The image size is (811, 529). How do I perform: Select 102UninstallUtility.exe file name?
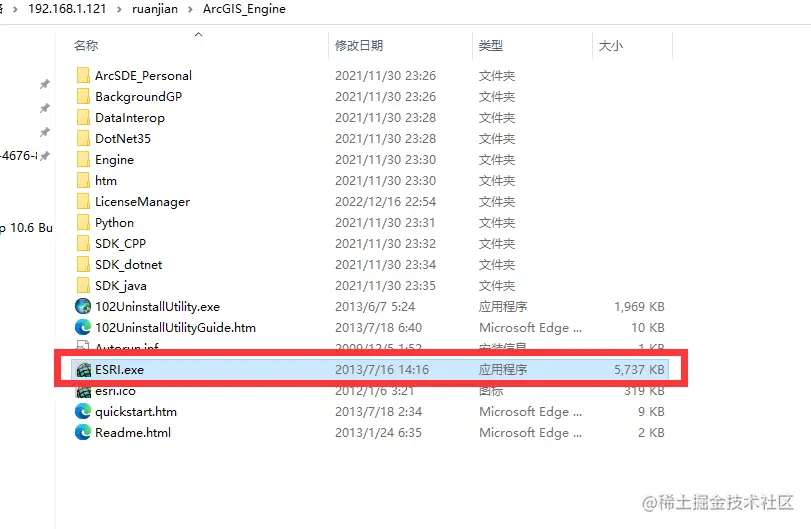157,307
